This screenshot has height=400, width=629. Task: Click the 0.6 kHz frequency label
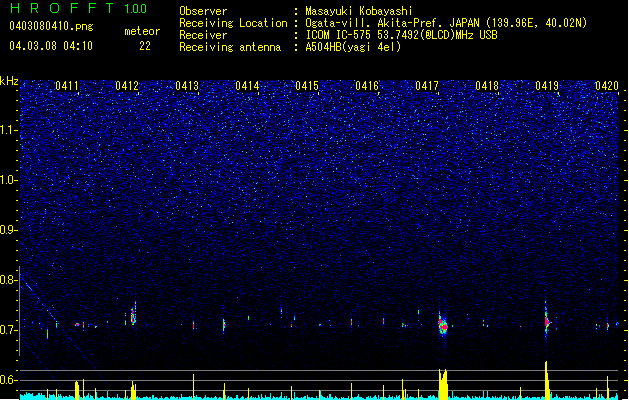[8, 380]
